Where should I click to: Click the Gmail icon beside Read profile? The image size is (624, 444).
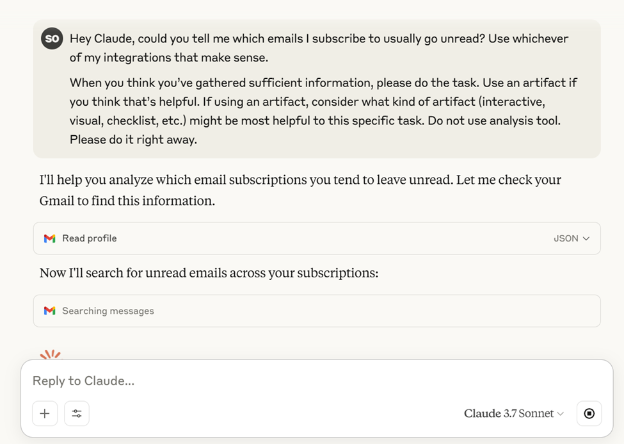tap(50, 238)
